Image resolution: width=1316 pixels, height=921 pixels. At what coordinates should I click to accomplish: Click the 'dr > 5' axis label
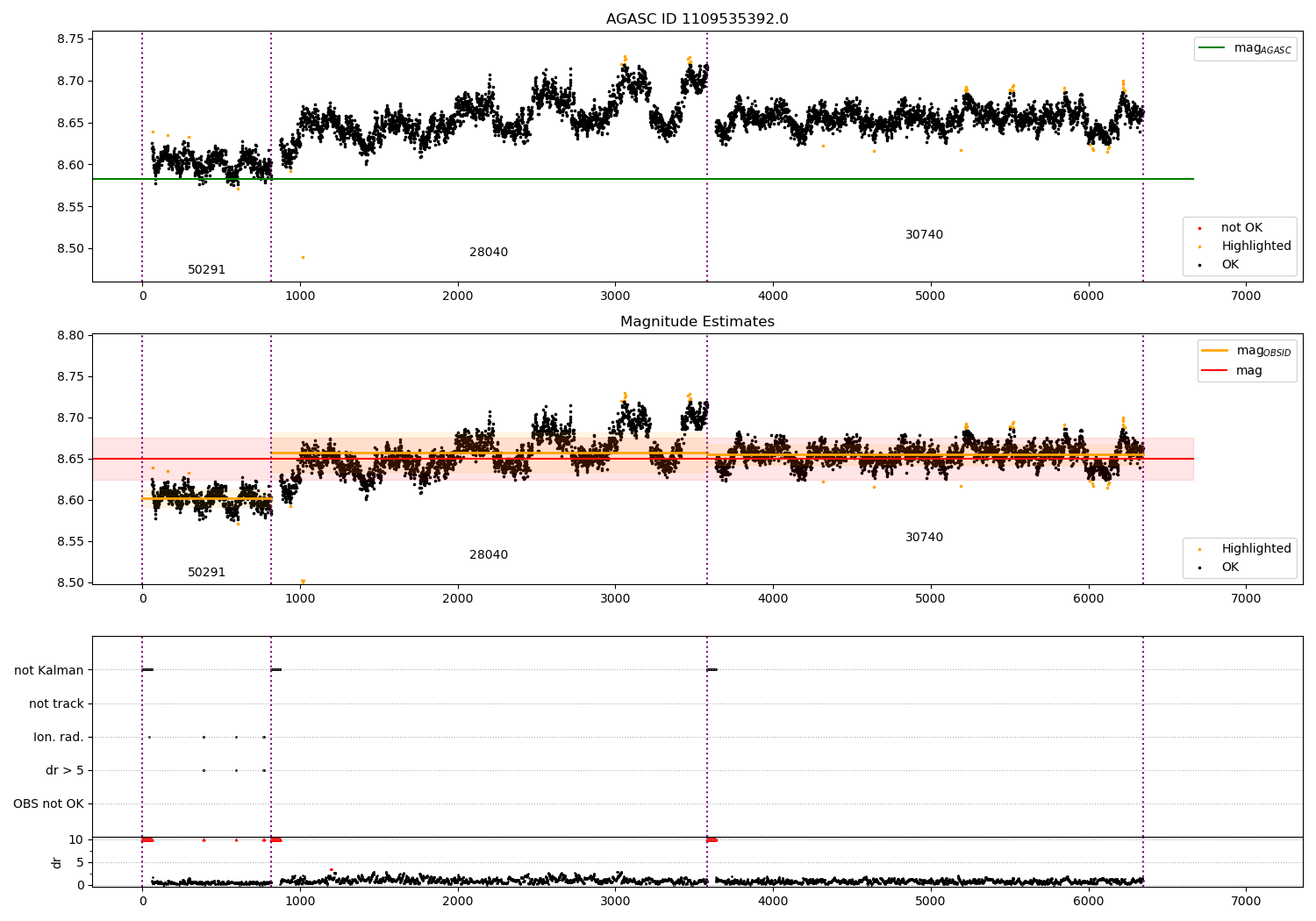[65, 770]
